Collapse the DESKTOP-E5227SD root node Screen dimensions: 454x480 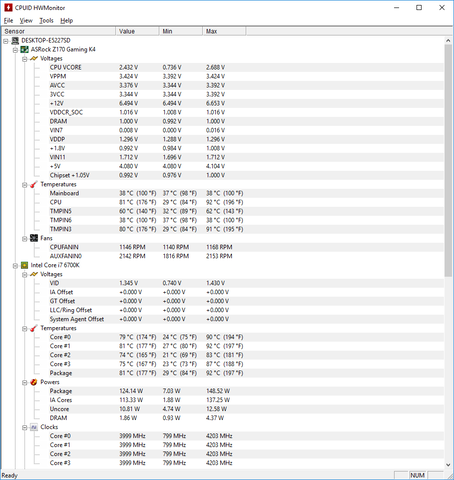pos(6,41)
